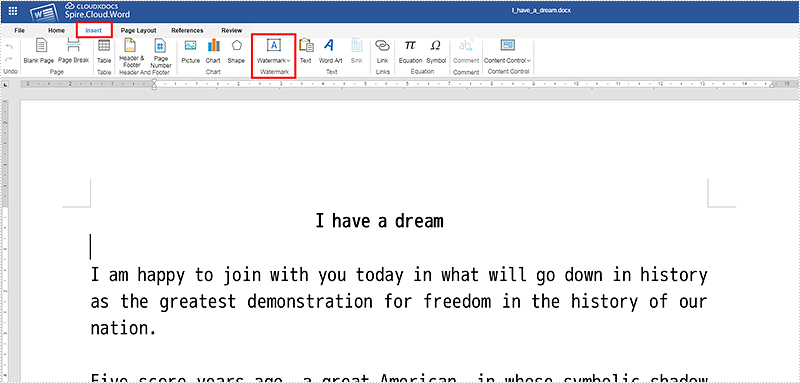Add a Comment
The height and width of the screenshot is (383, 800).
pos(466,52)
